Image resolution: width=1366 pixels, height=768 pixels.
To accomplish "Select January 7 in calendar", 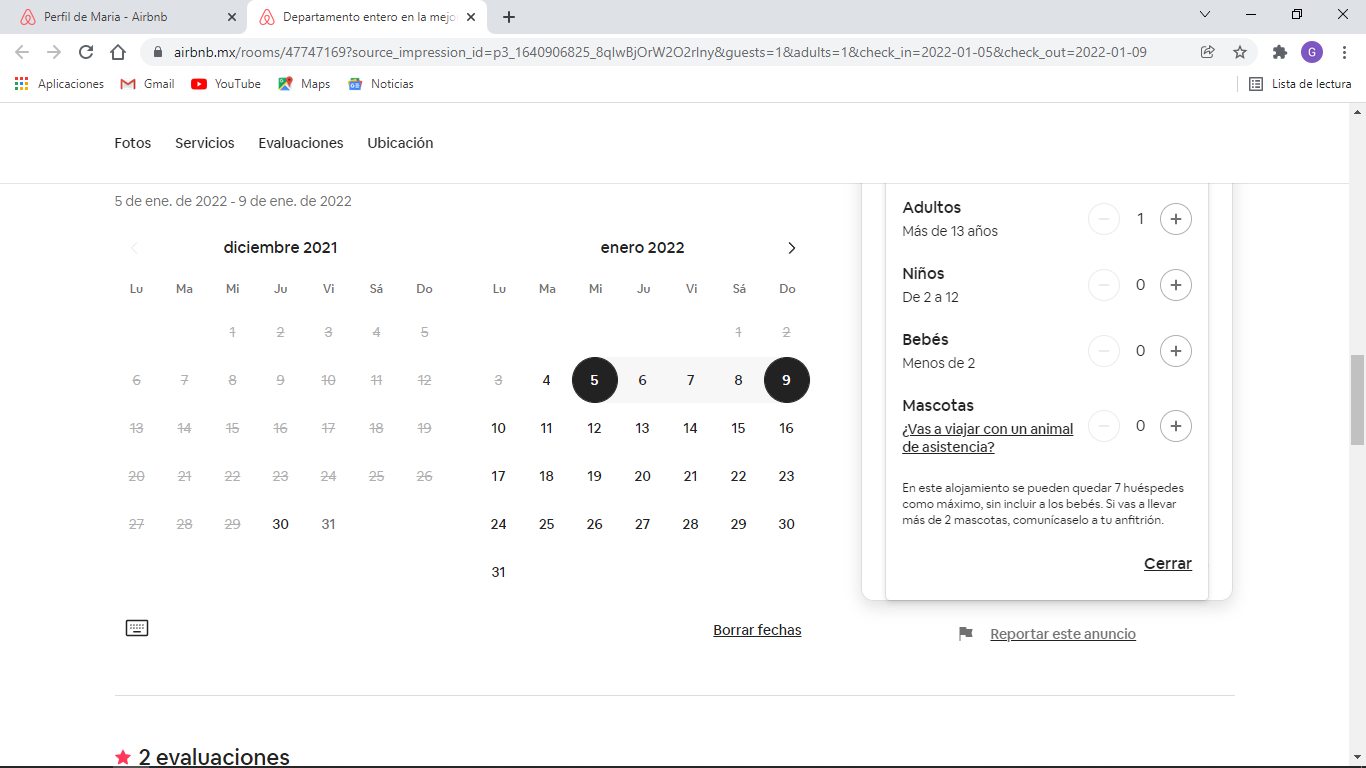I will [x=691, y=380].
